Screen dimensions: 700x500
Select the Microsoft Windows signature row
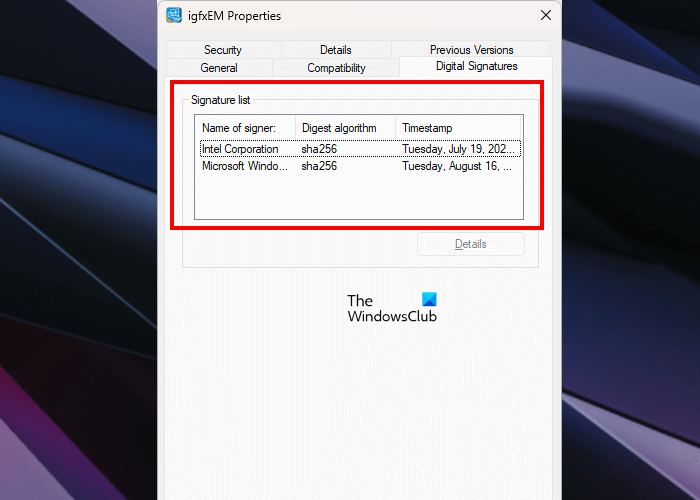pyautogui.click(x=360, y=166)
